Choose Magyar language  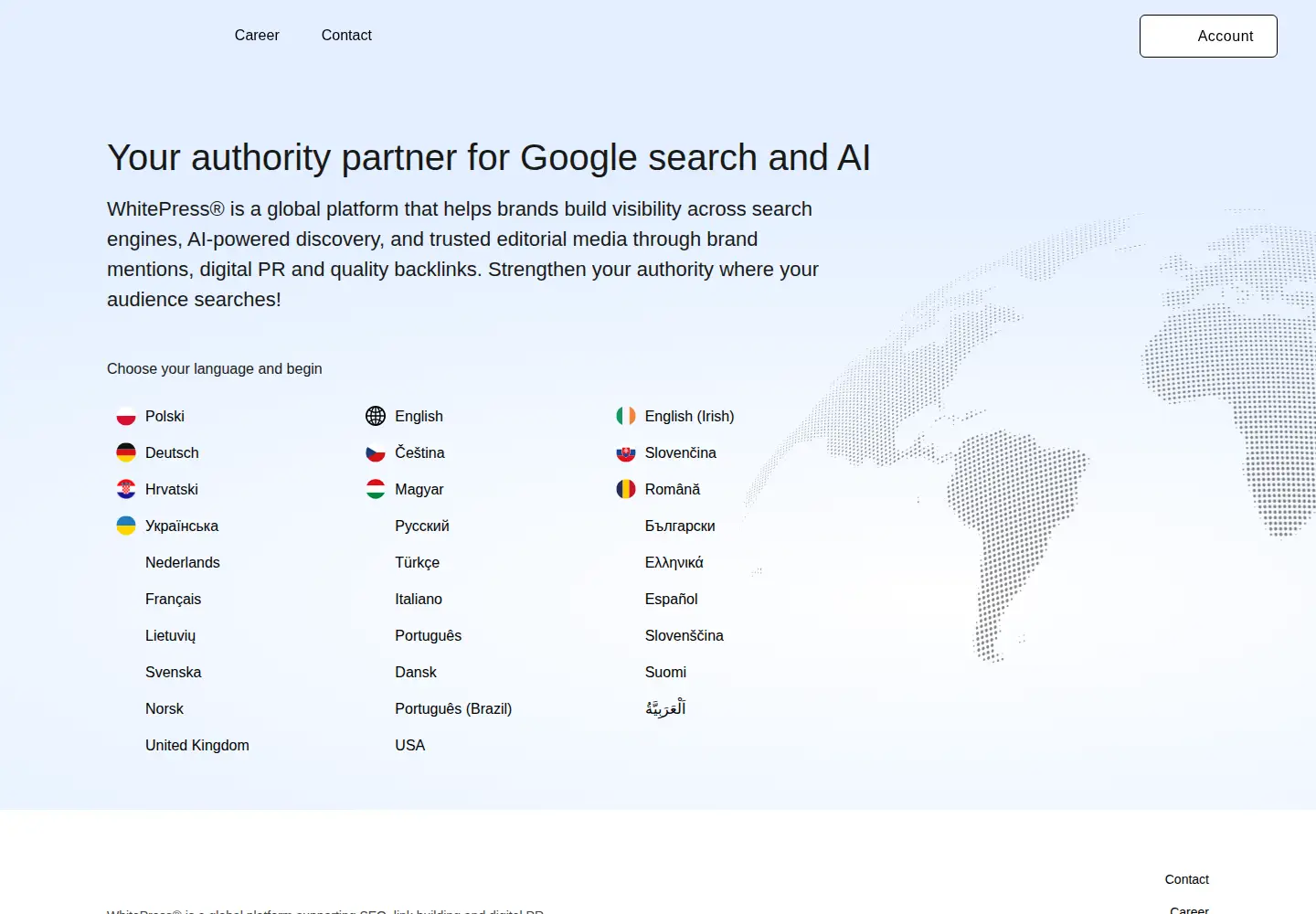point(419,489)
